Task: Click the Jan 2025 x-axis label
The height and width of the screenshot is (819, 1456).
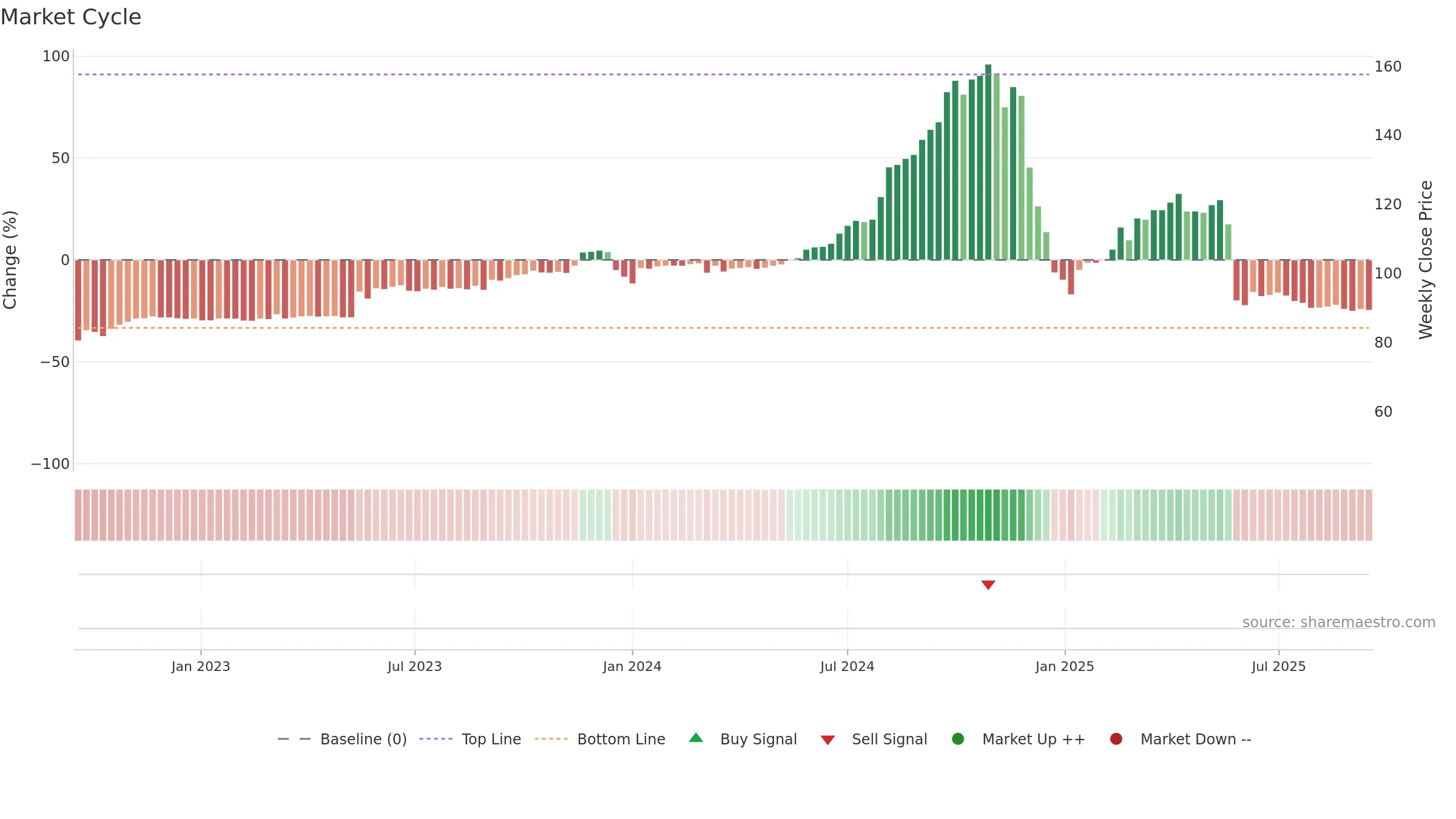Action: coord(1065,666)
